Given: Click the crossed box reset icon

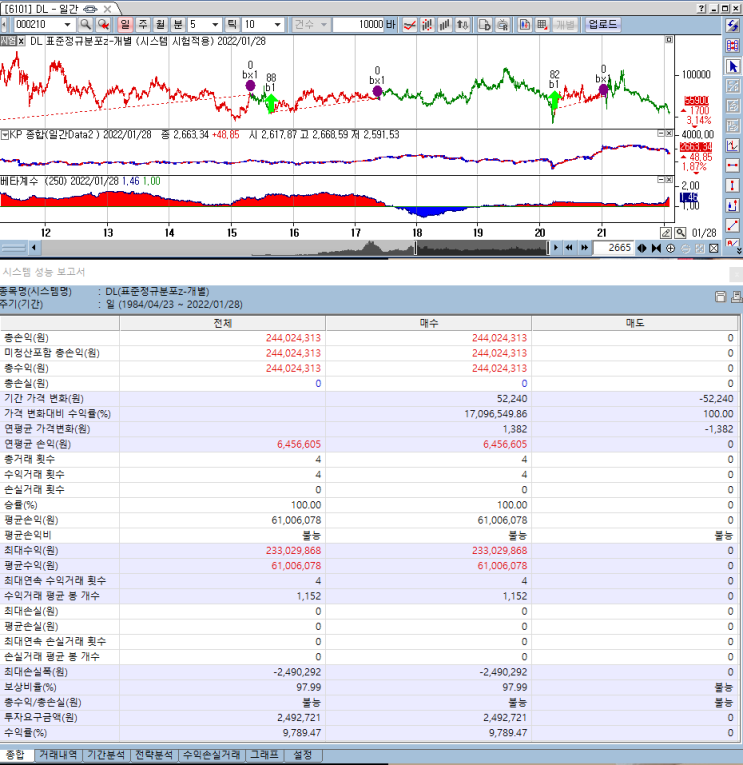Looking at the screenshot, I should pyautogui.click(x=714, y=248).
